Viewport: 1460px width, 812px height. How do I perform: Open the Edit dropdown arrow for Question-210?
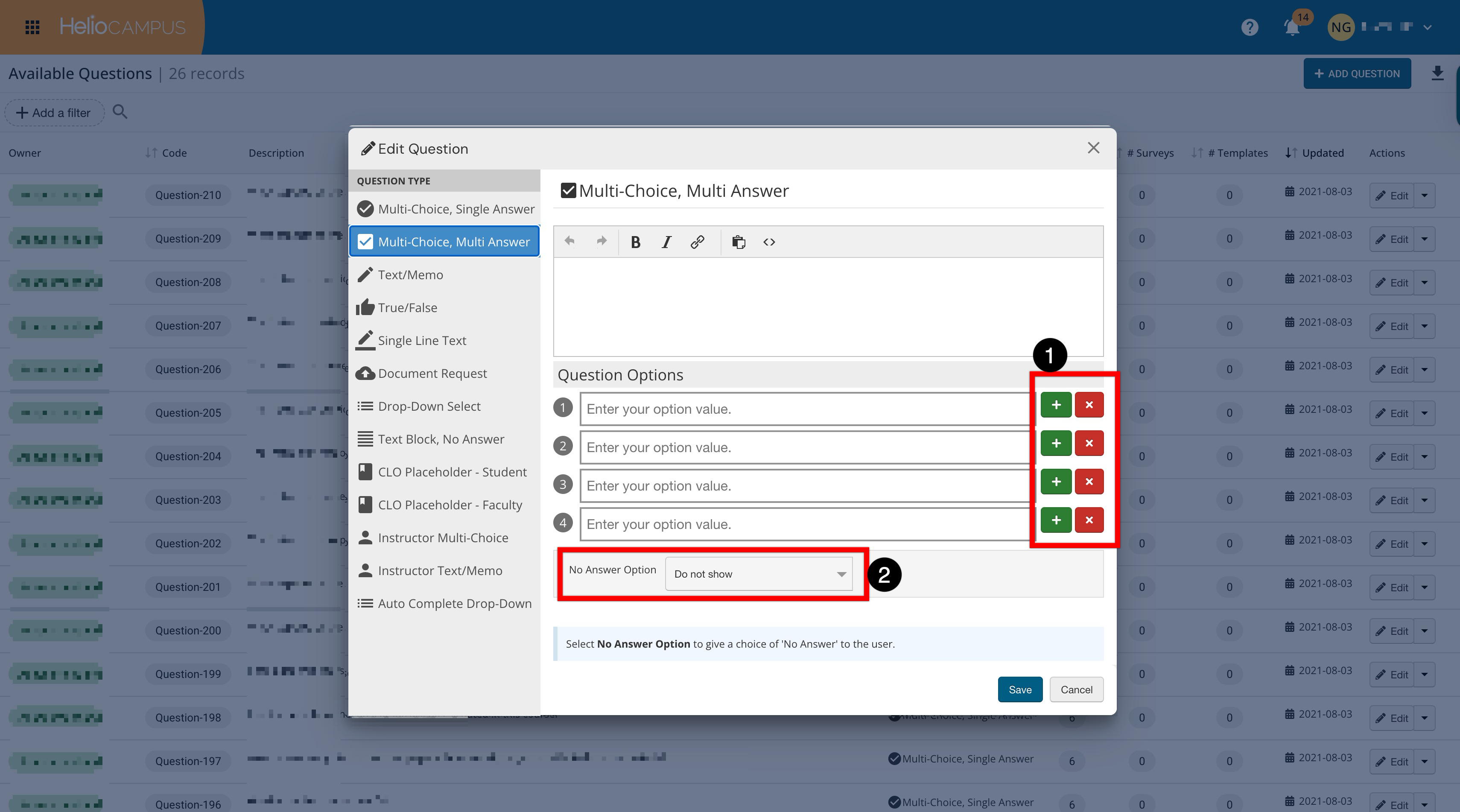coord(1424,196)
